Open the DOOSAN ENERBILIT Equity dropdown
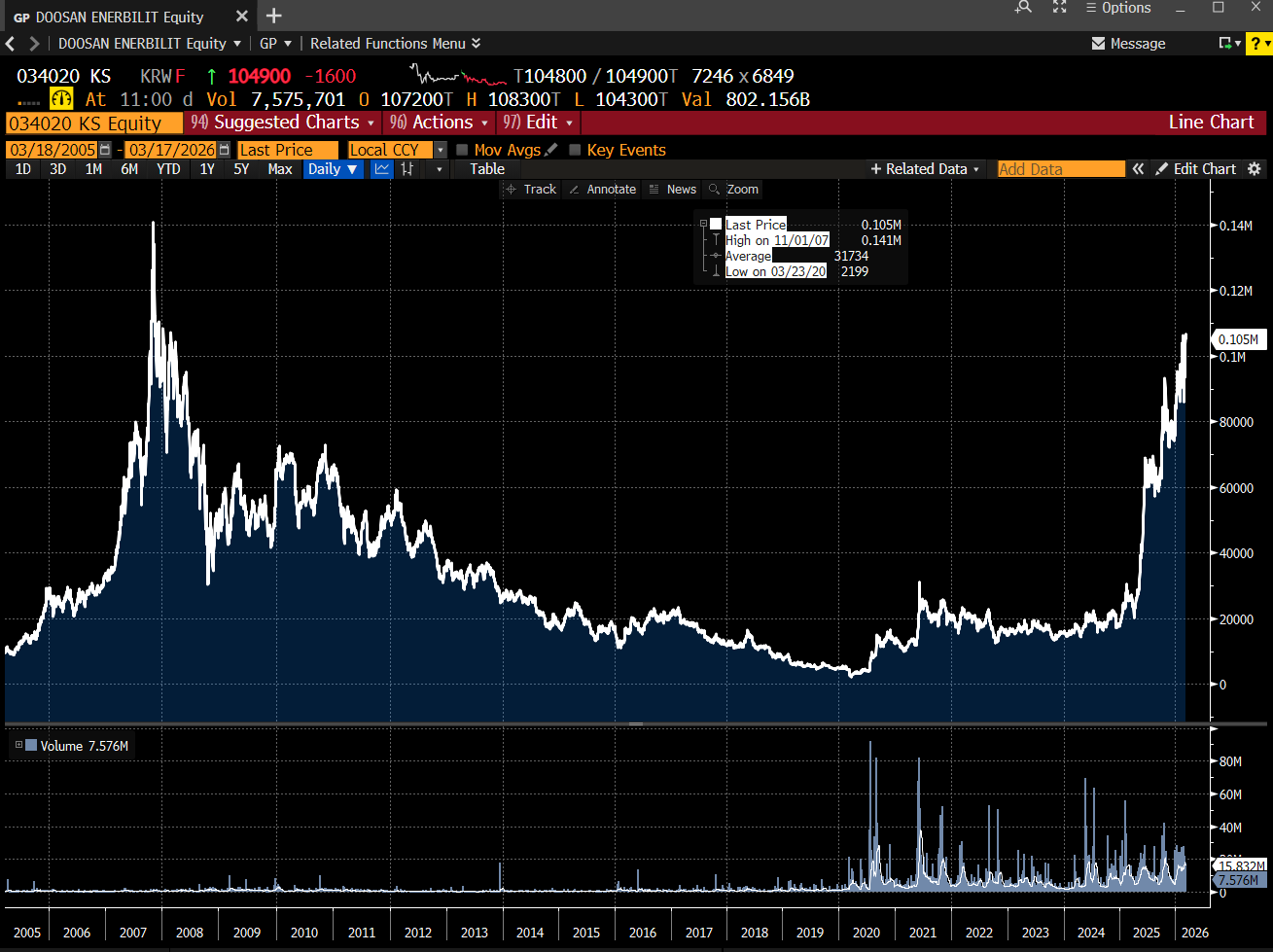Screen dimensions: 1273x952 [x=149, y=44]
